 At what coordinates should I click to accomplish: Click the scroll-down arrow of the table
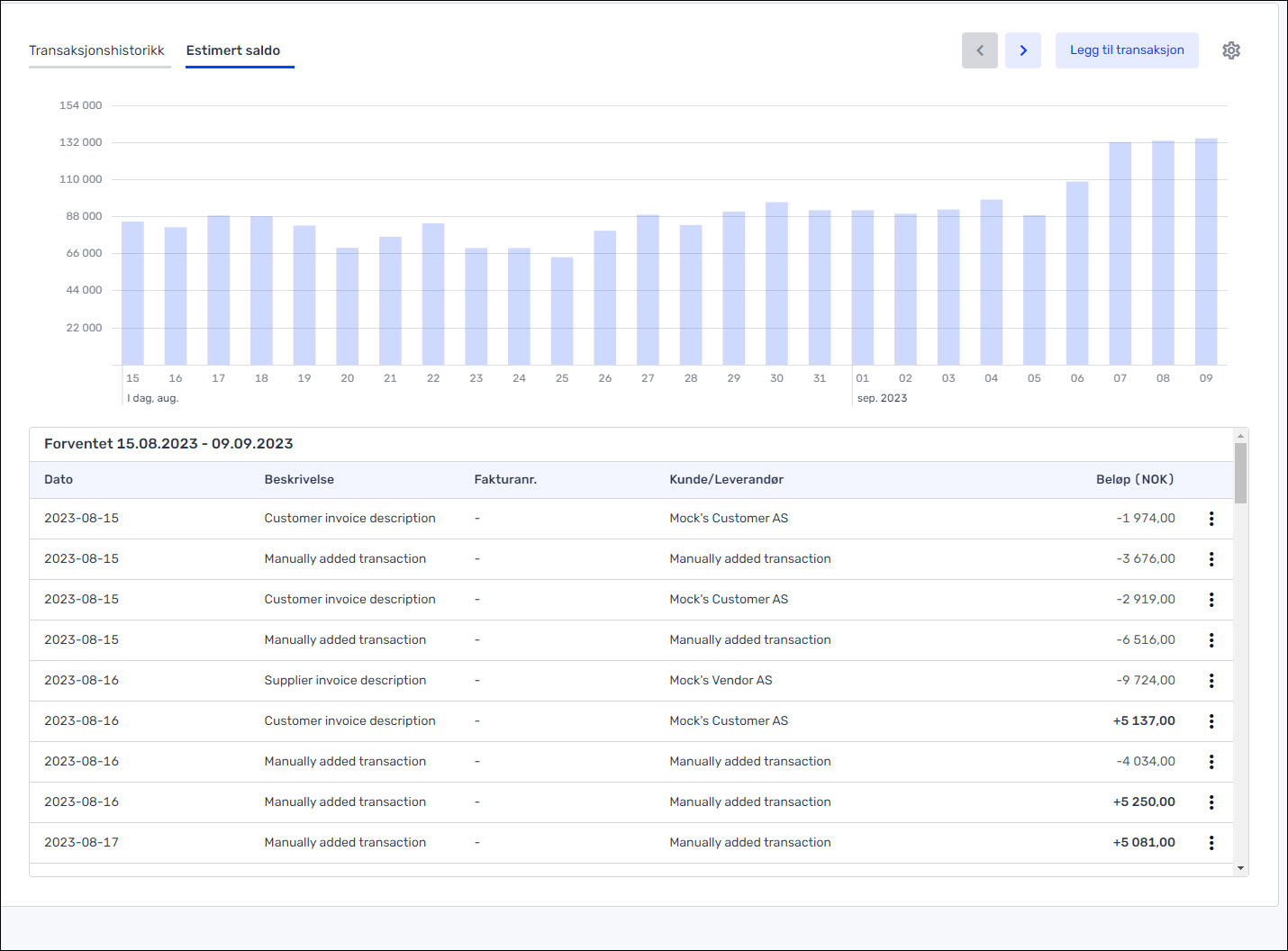point(1240,868)
